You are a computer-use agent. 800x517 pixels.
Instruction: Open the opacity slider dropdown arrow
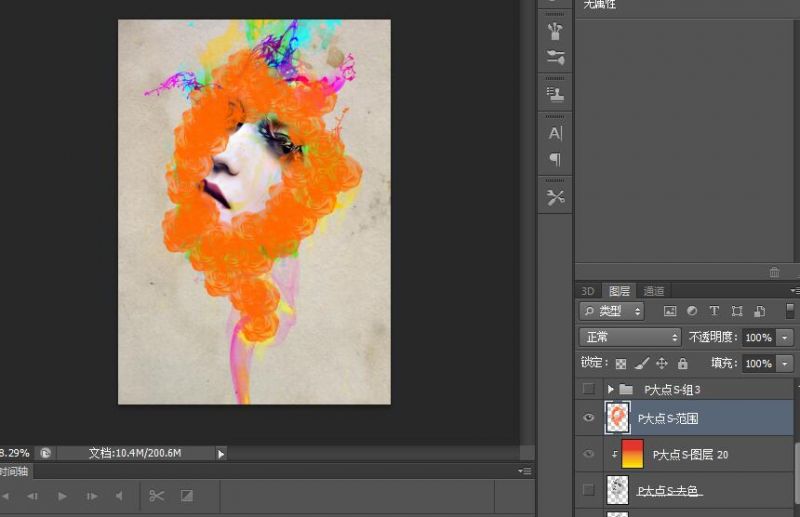click(x=784, y=337)
